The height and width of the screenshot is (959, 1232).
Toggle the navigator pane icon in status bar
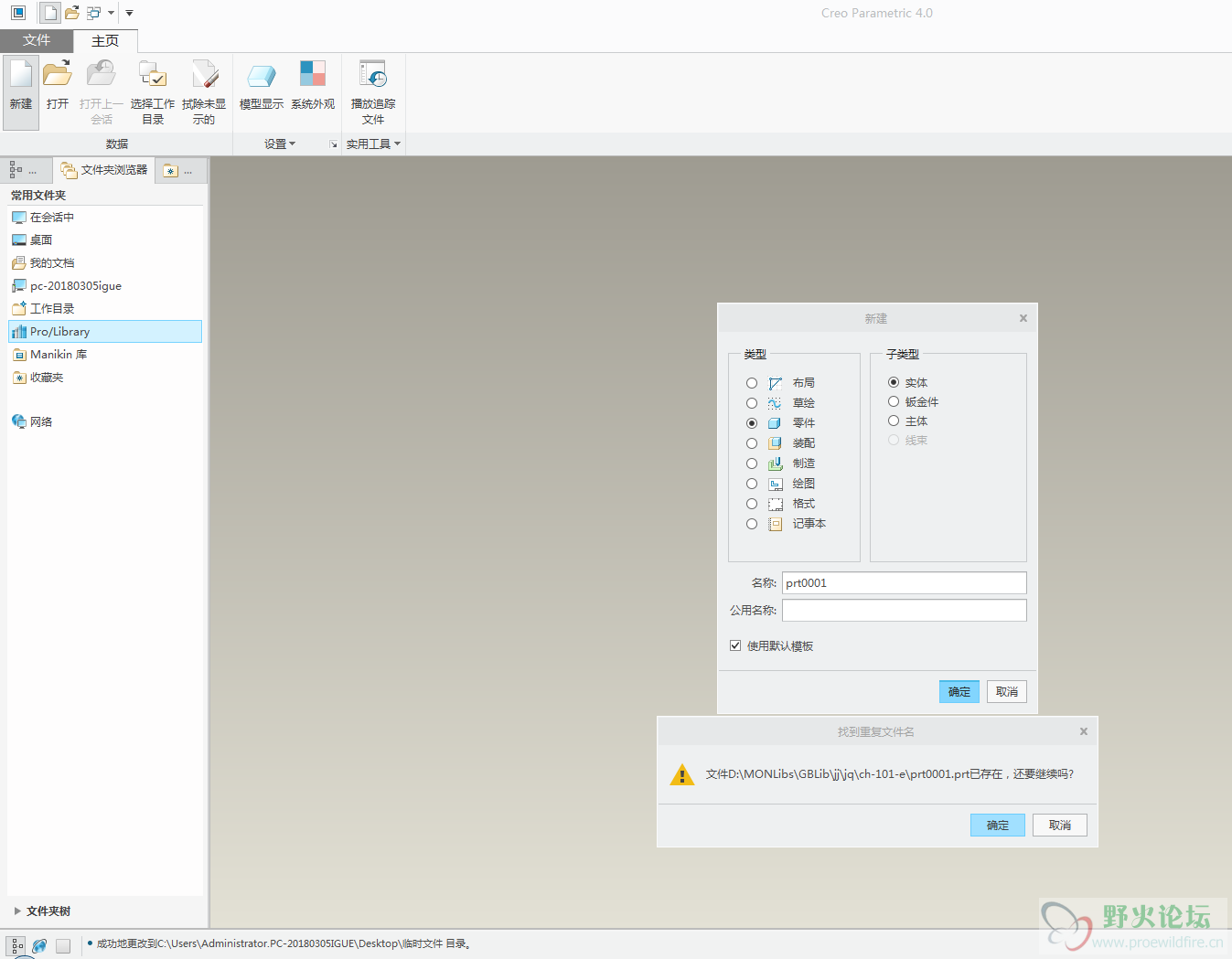16,945
